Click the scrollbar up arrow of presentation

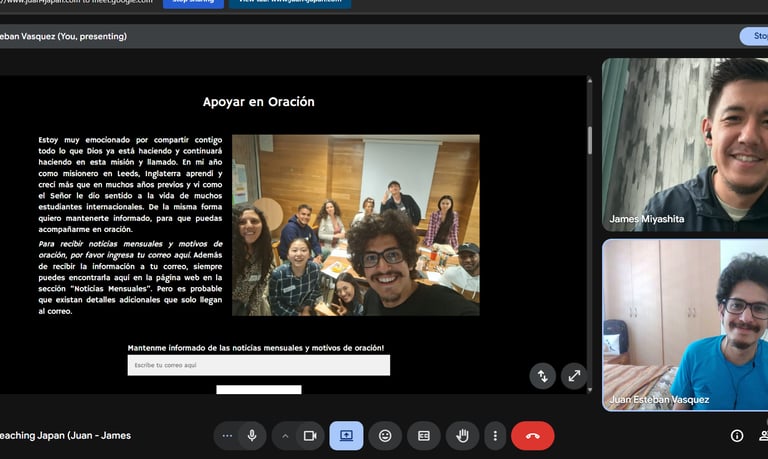point(590,80)
